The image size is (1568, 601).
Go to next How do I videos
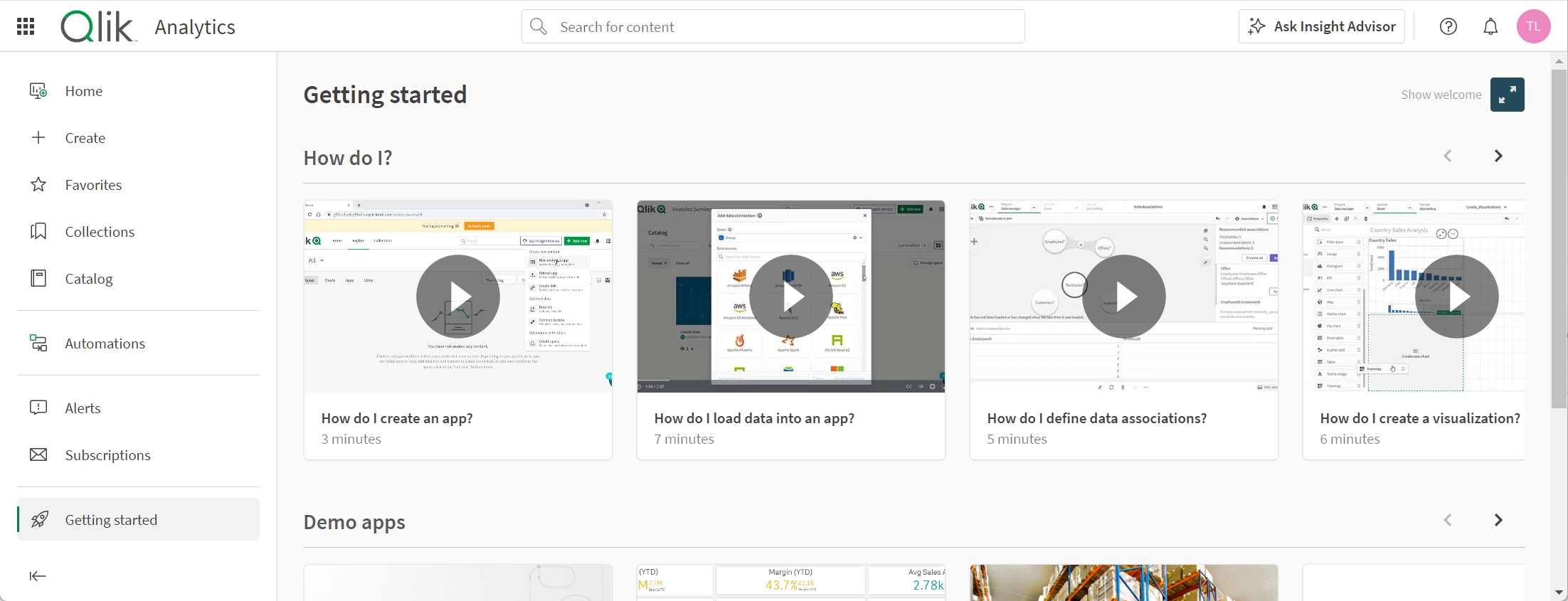pyautogui.click(x=1498, y=156)
